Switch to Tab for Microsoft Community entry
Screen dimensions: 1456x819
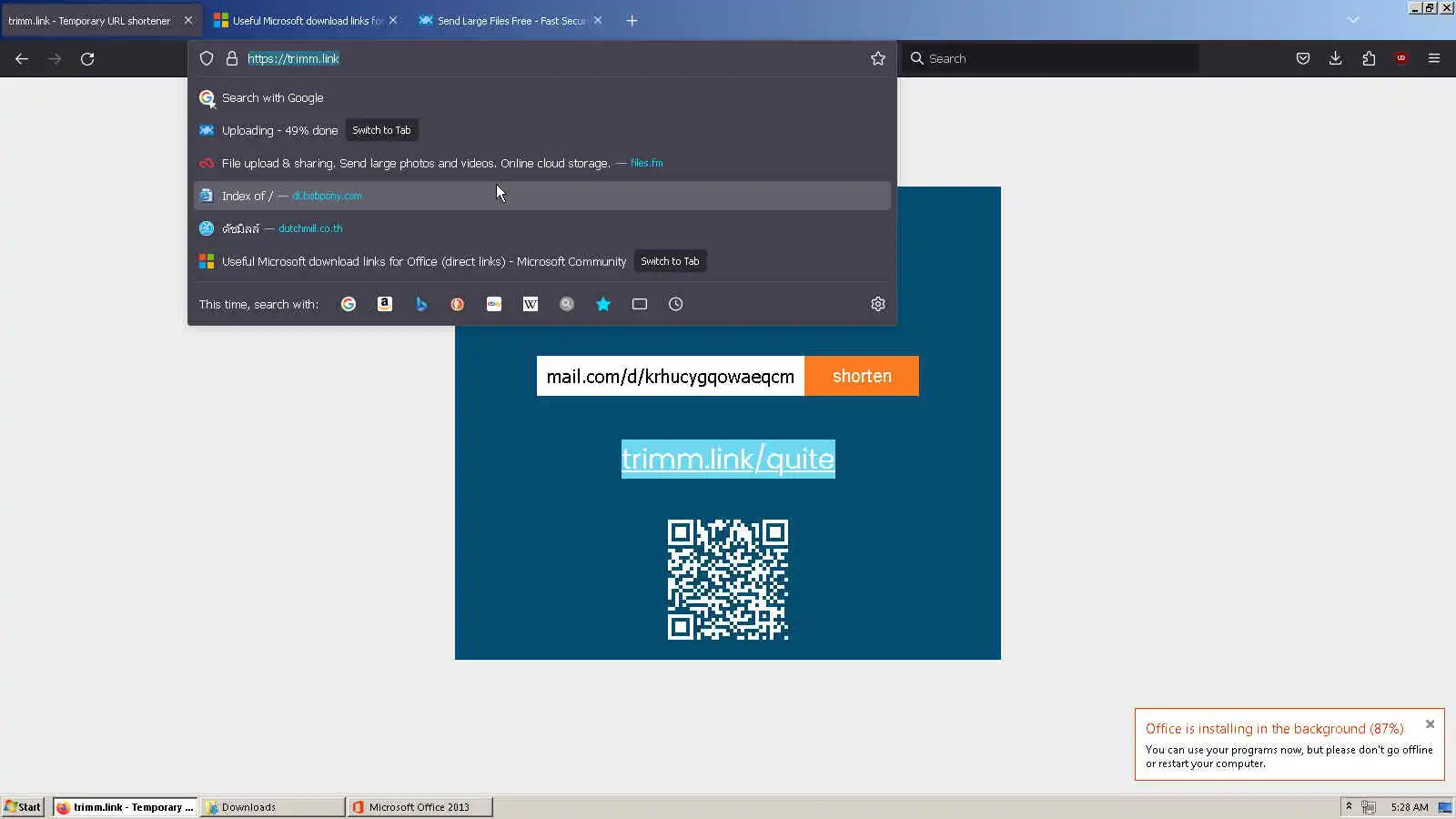pos(670,261)
